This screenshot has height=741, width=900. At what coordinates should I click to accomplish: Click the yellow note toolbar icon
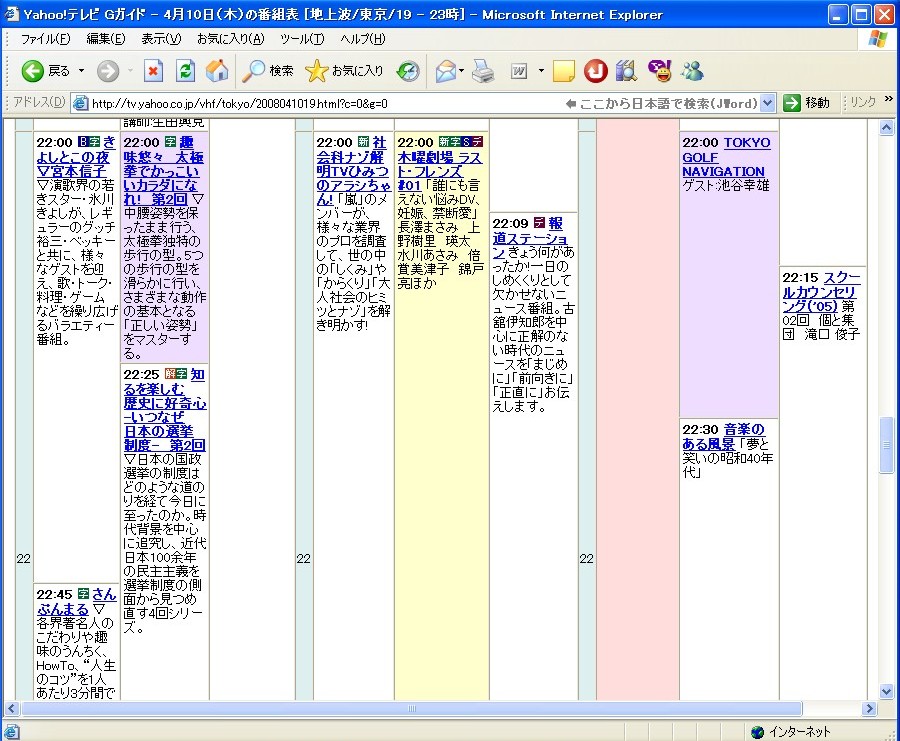pyautogui.click(x=564, y=71)
